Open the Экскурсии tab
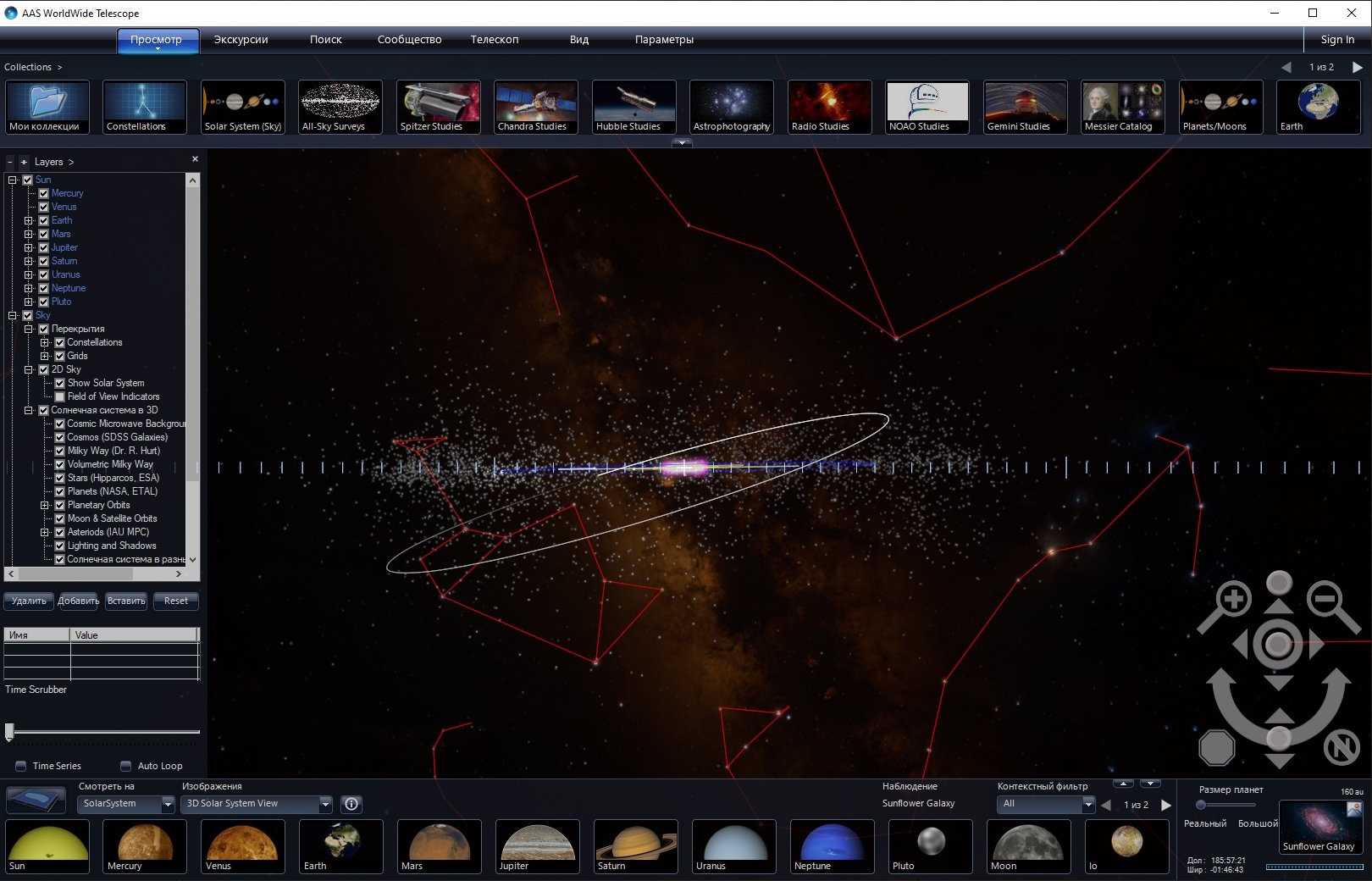Image resolution: width=1372 pixels, height=881 pixels. coord(241,40)
